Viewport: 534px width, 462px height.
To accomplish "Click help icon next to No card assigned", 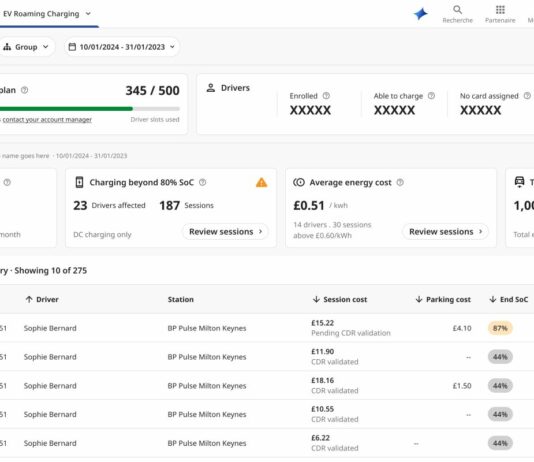I will pyautogui.click(x=527, y=96).
